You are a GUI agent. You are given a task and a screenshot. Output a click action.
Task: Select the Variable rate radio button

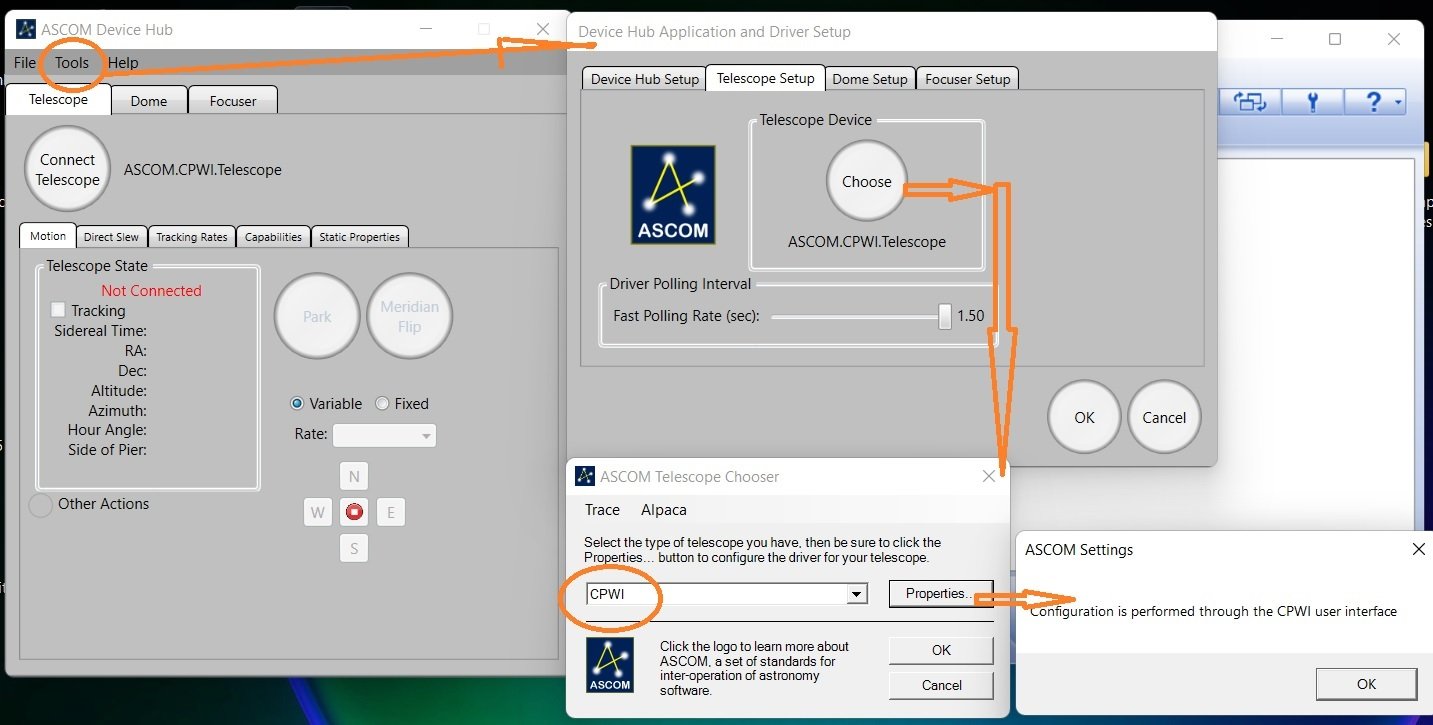(297, 404)
